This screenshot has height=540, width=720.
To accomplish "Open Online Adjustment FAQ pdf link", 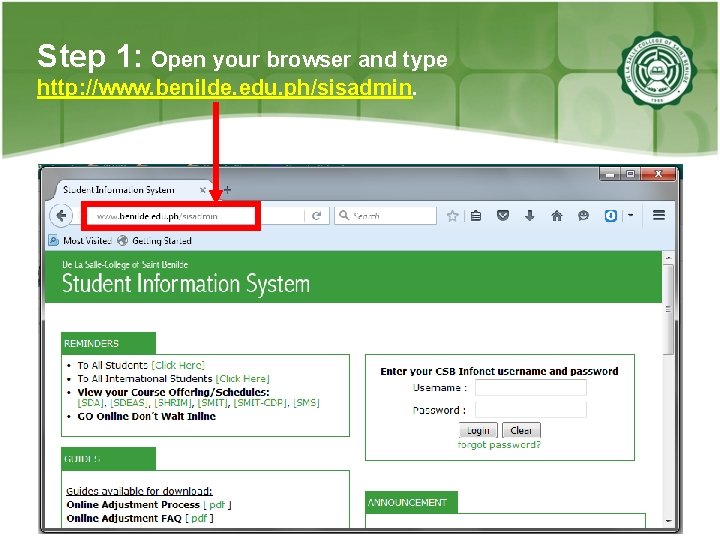I will 199,518.
